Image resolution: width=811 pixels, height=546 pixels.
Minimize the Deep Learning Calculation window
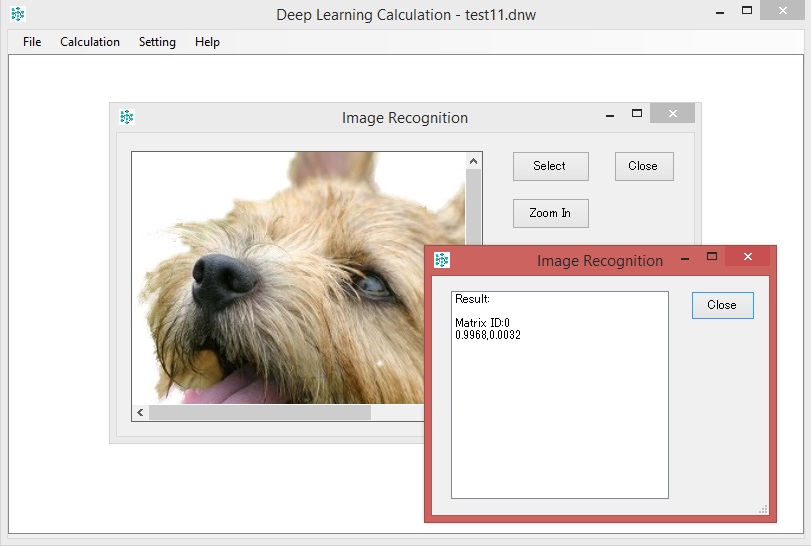coord(719,12)
